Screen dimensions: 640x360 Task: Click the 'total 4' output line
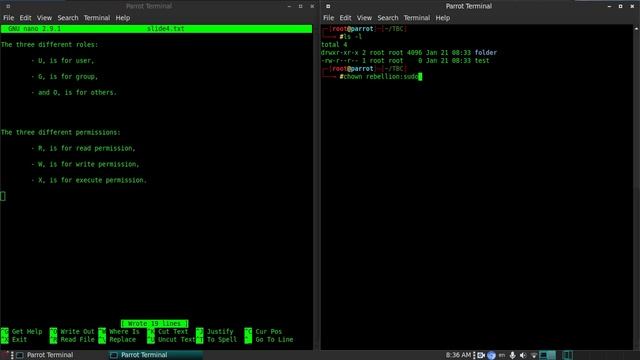point(334,44)
